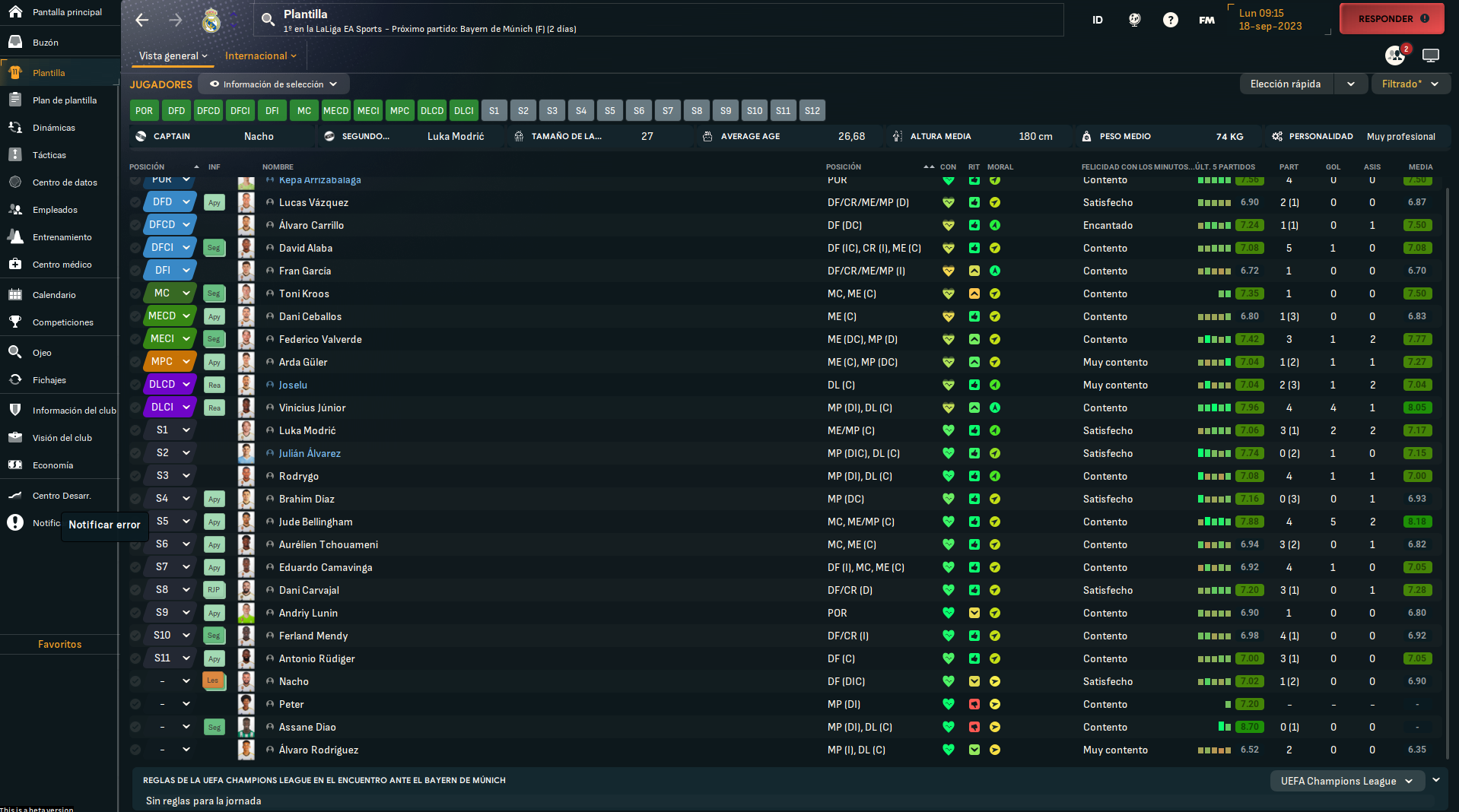Click Jude Bellingham's player portrait
Image resolution: width=1459 pixels, height=812 pixels.
[246, 522]
